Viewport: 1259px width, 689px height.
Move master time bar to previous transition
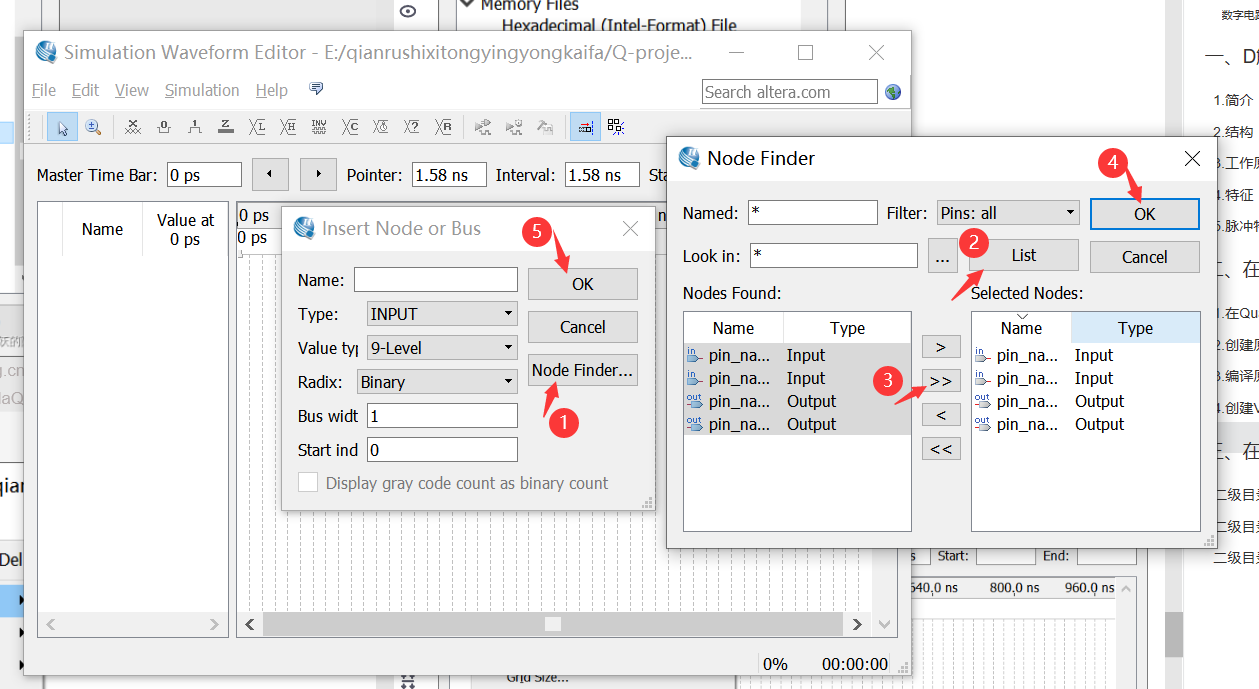[x=270, y=174]
